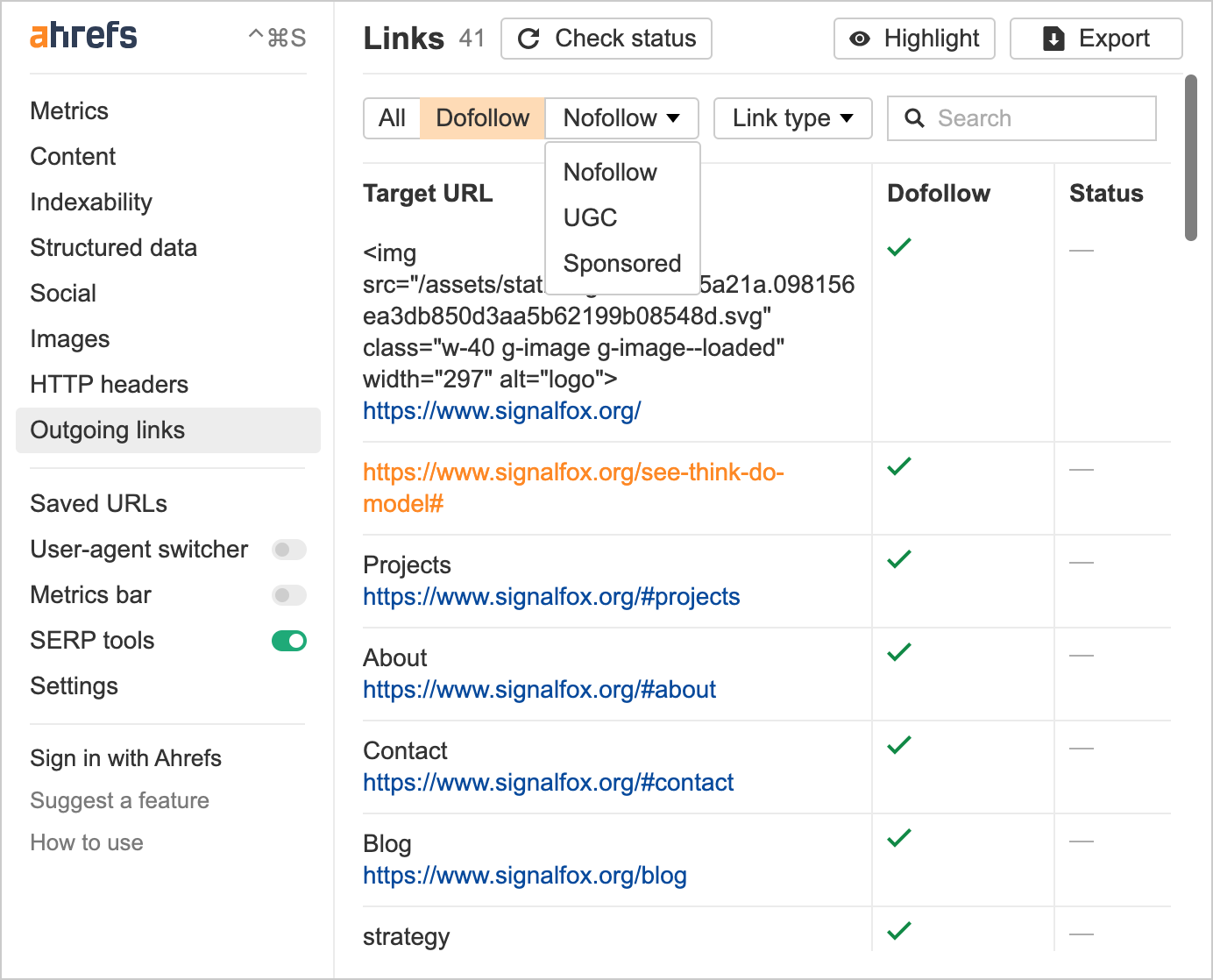Open Saved URLs
1213x980 pixels.
tap(98, 504)
